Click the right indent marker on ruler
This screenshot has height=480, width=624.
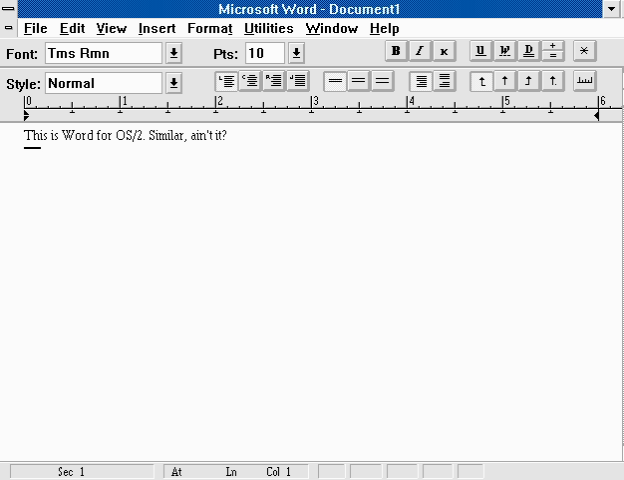[596, 115]
